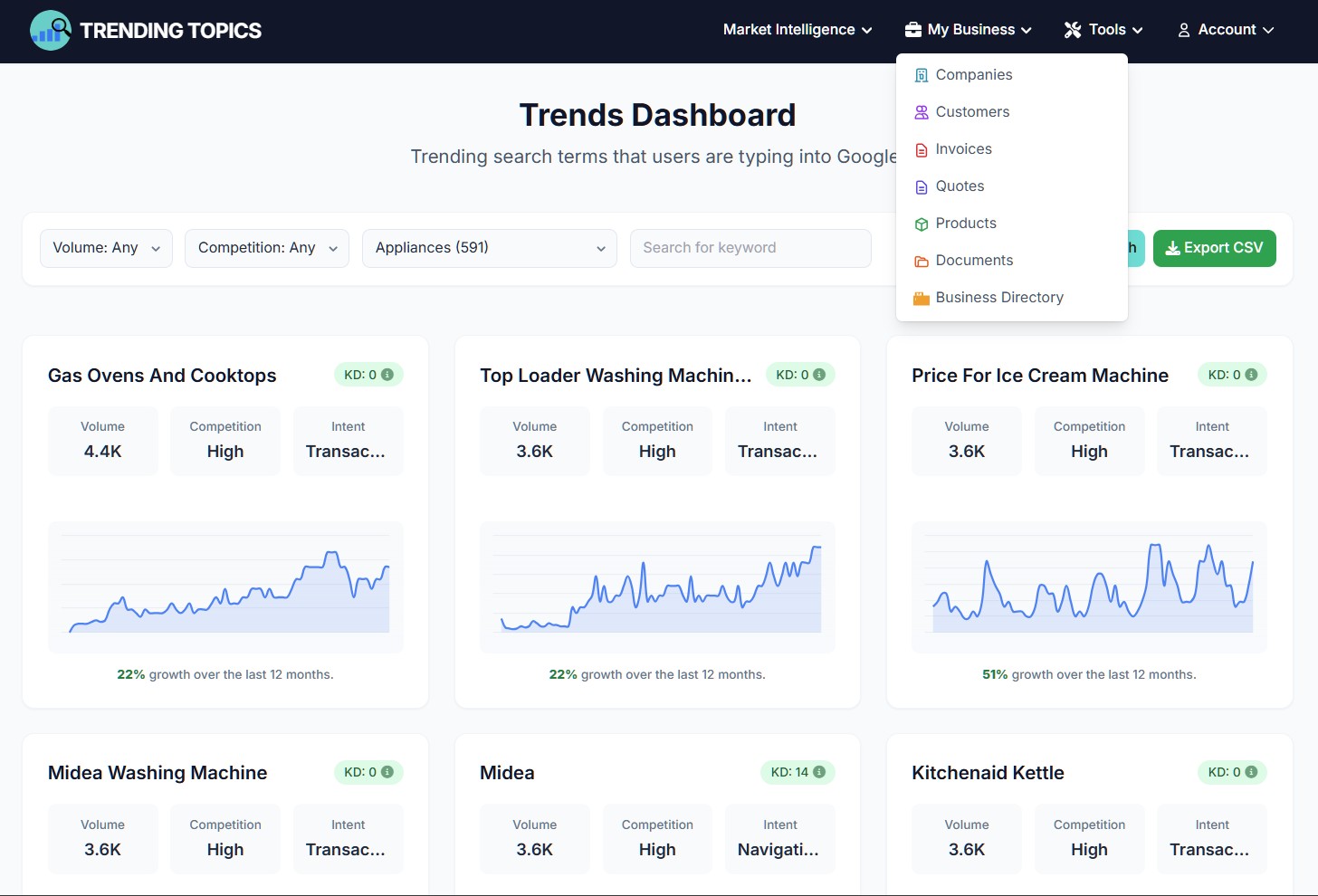1318x896 pixels.
Task: Open the Business Directory entry
Action: coord(999,297)
